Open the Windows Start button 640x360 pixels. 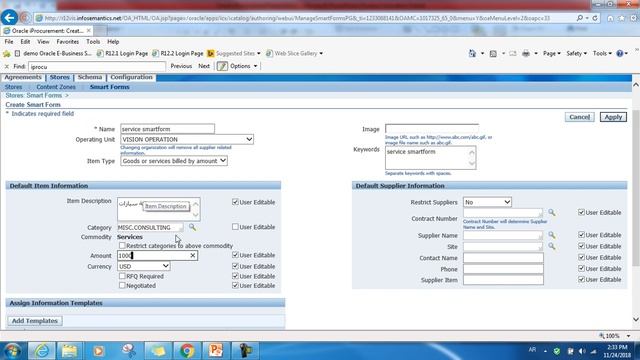[12, 351]
